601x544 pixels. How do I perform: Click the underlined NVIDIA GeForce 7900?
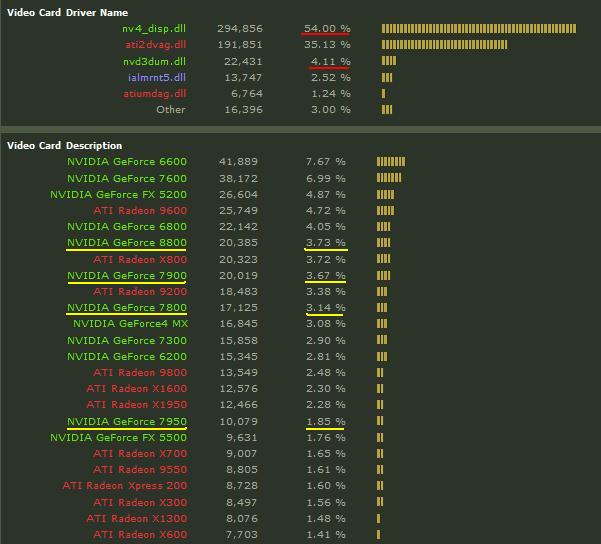coord(127,276)
